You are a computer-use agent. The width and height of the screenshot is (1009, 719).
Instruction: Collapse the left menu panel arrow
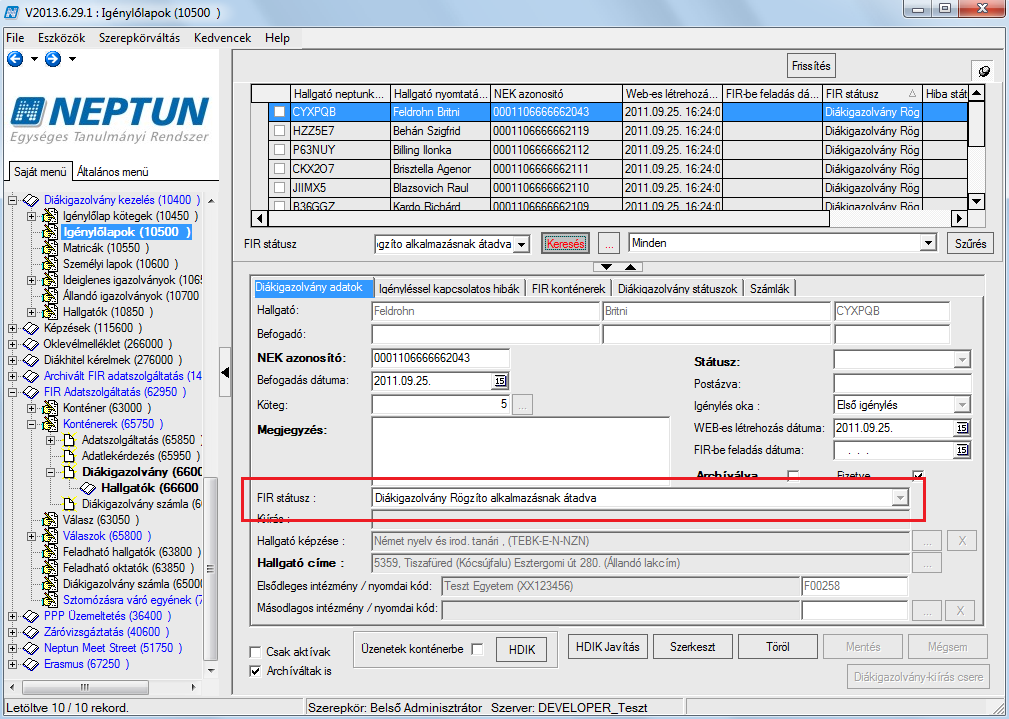[x=225, y=372]
